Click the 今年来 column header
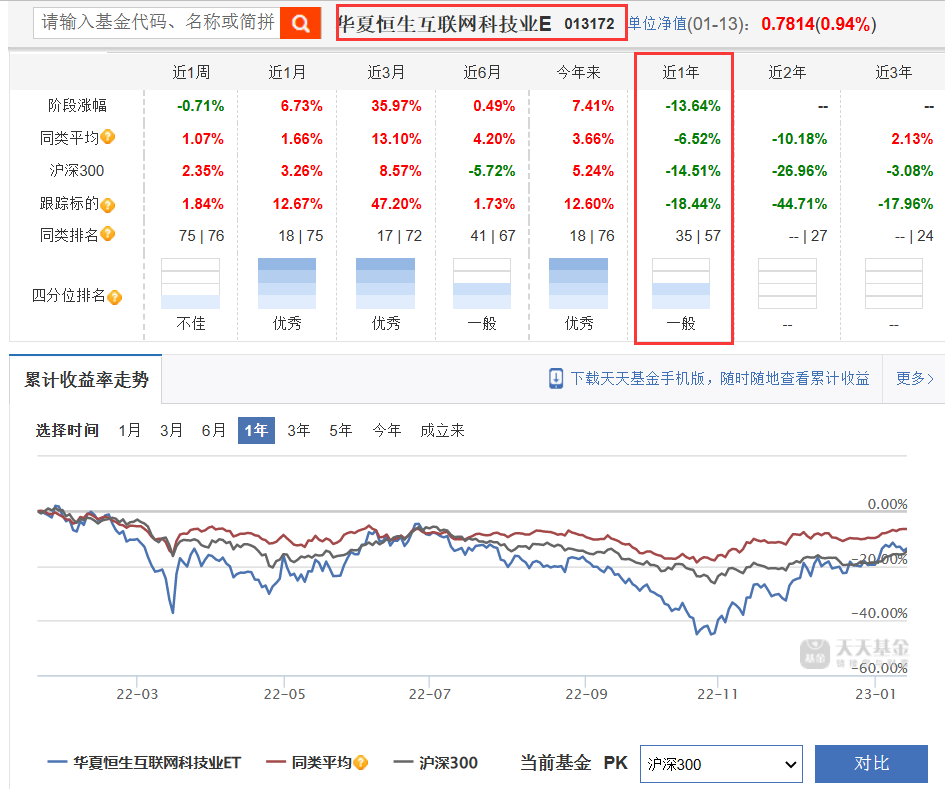This screenshot has height=789, width=945. point(579,72)
